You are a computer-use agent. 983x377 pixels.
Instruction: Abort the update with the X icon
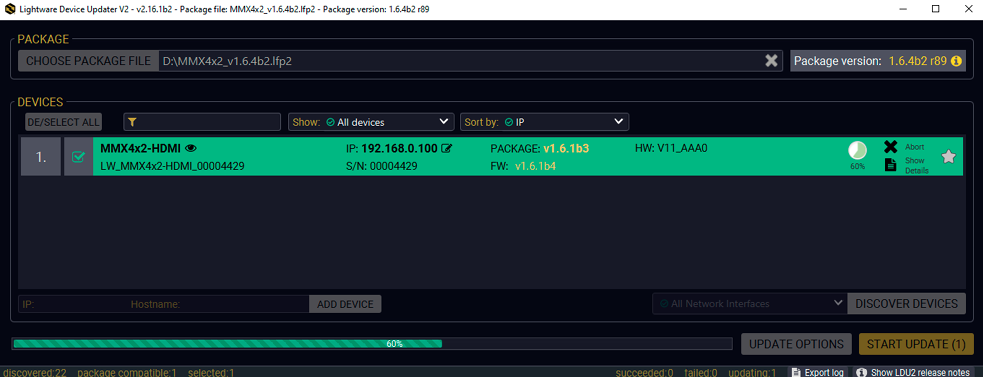coord(890,147)
